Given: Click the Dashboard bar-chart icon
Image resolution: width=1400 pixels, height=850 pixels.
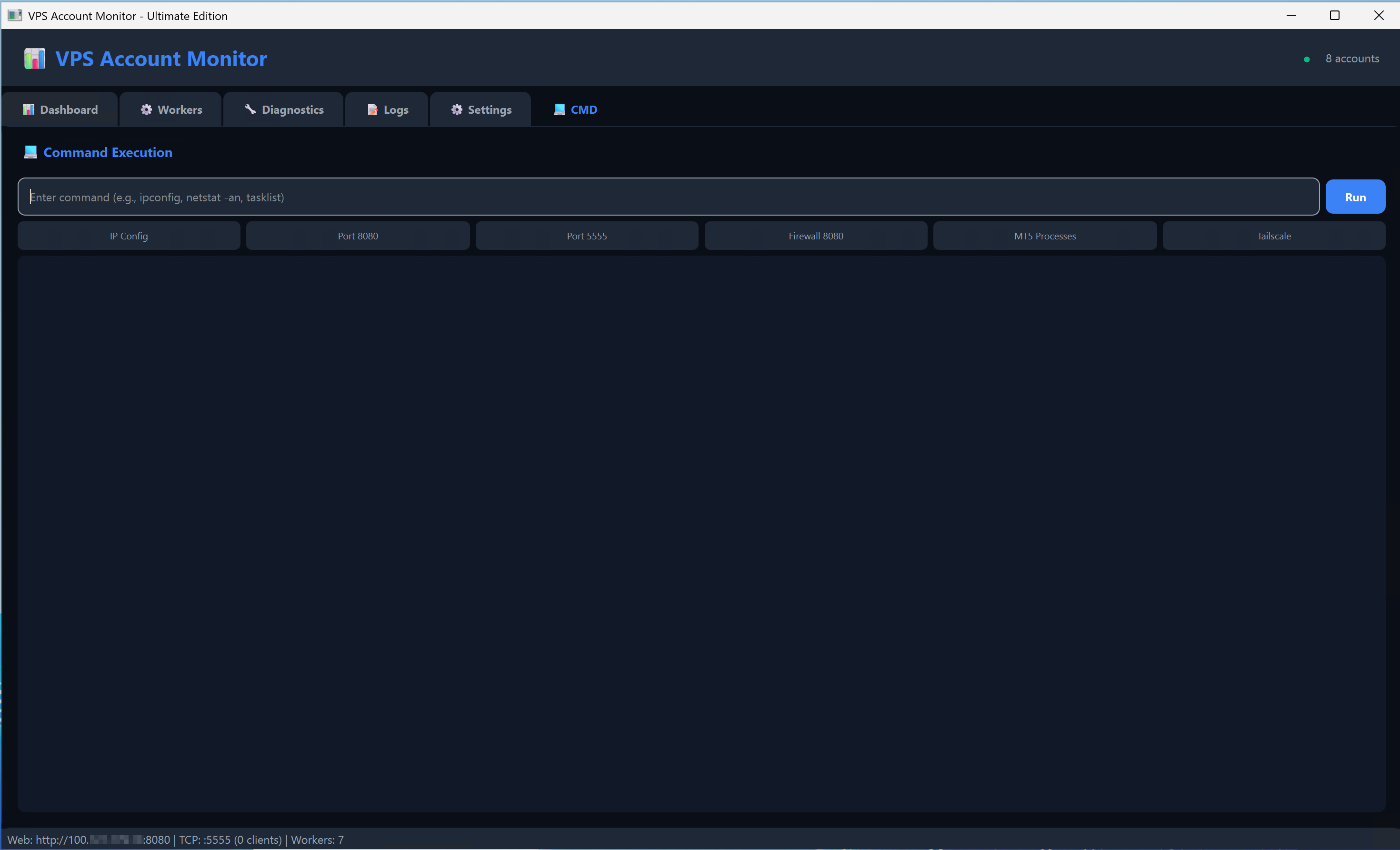Looking at the screenshot, I should click(x=28, y=109).
